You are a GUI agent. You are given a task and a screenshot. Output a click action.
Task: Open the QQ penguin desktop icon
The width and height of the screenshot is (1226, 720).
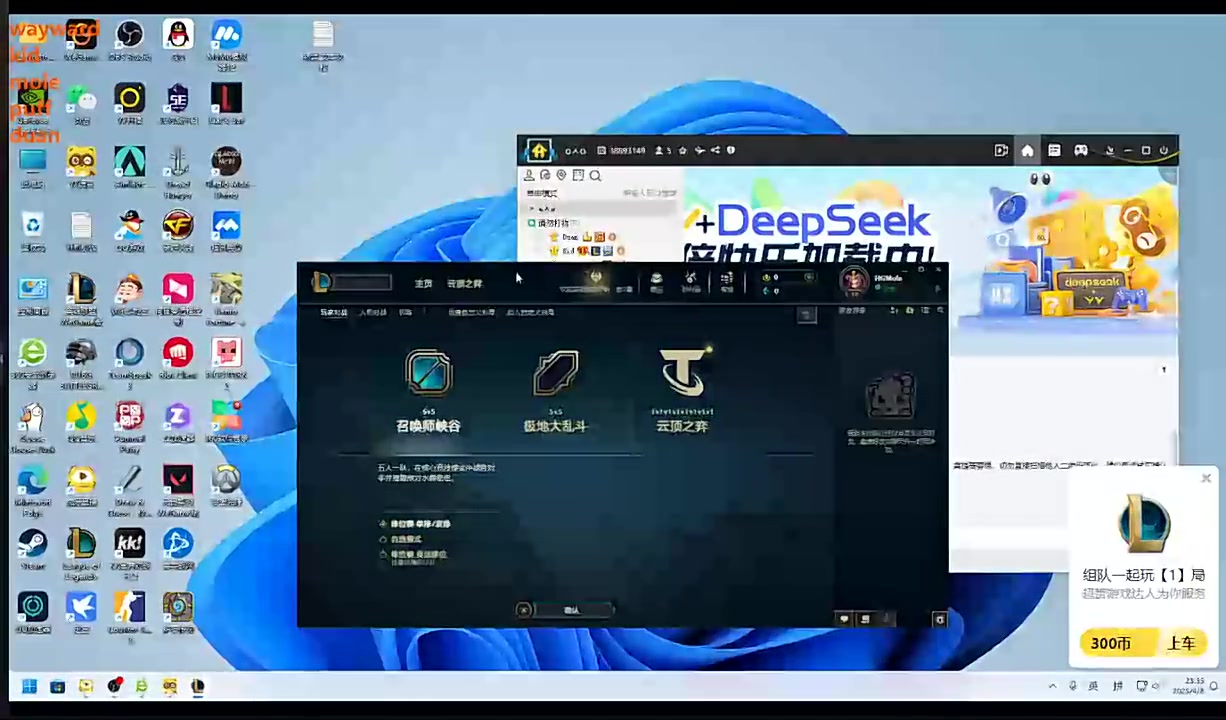[x=178, y=36]
